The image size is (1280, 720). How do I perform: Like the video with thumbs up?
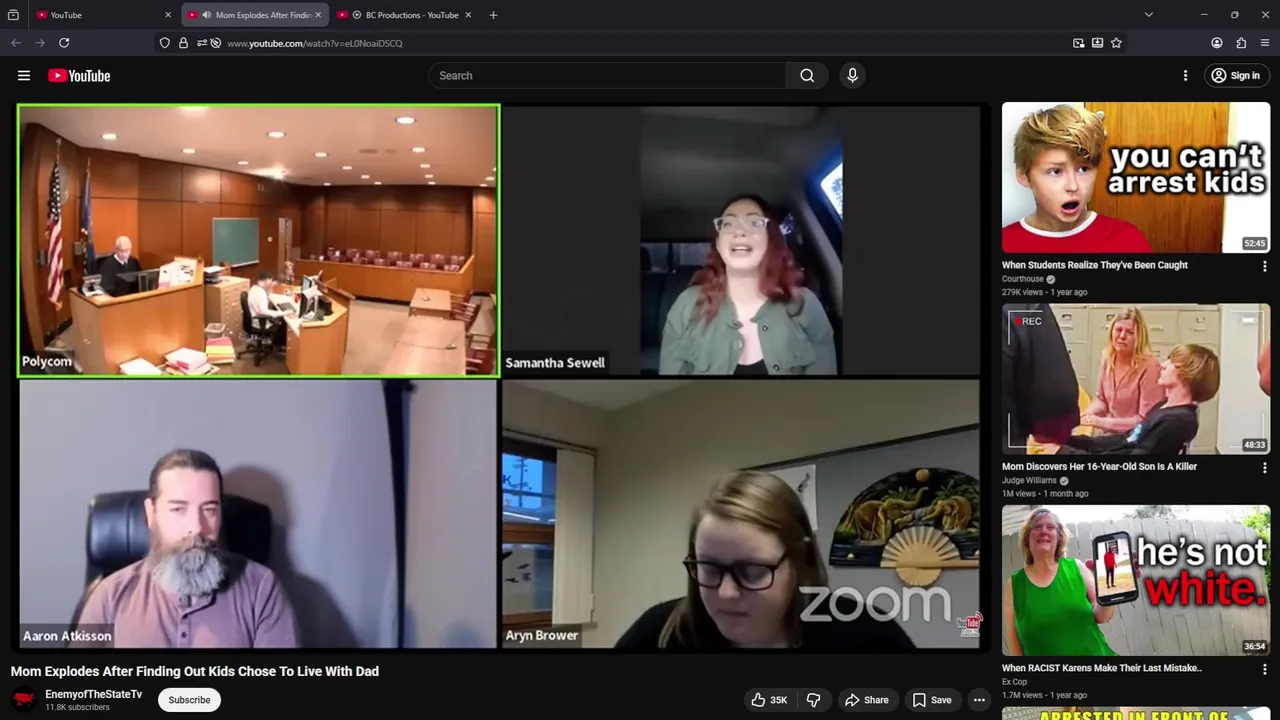click(x=769, y=700)
